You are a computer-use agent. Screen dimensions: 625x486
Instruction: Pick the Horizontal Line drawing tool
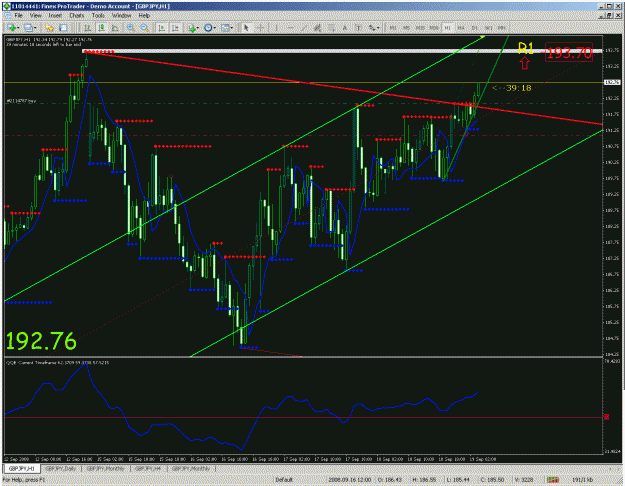[290, 28]
